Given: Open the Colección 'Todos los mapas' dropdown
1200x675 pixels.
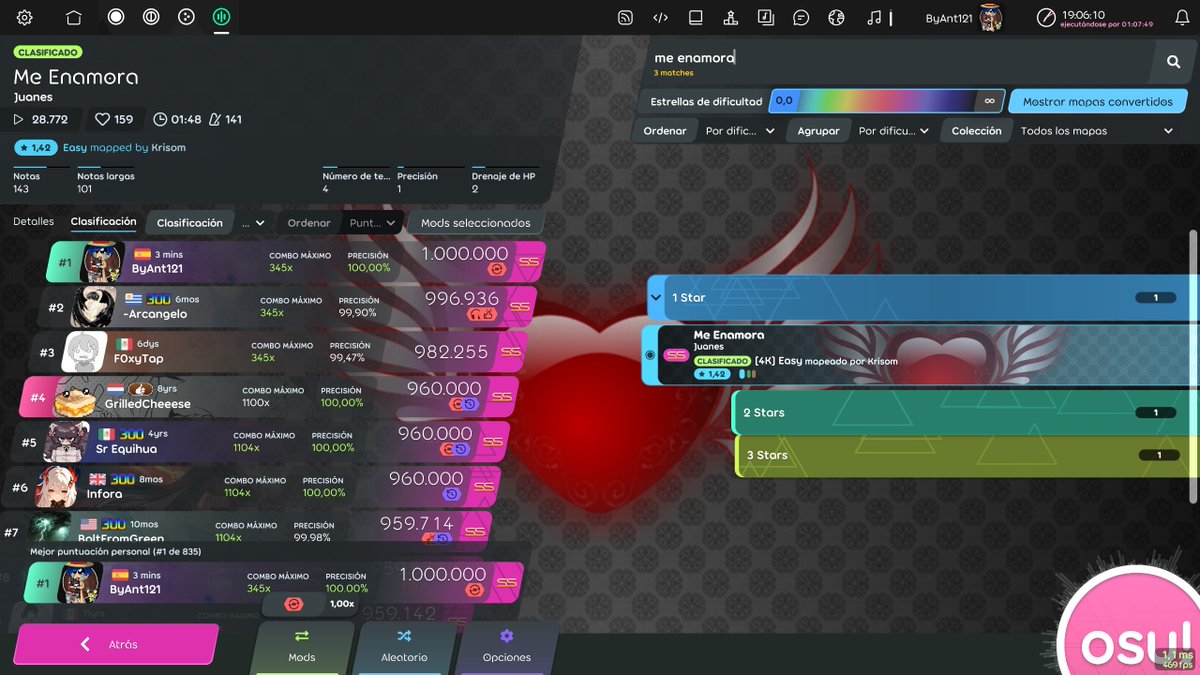Looking at the screenshot, I should click(1097, 131).
